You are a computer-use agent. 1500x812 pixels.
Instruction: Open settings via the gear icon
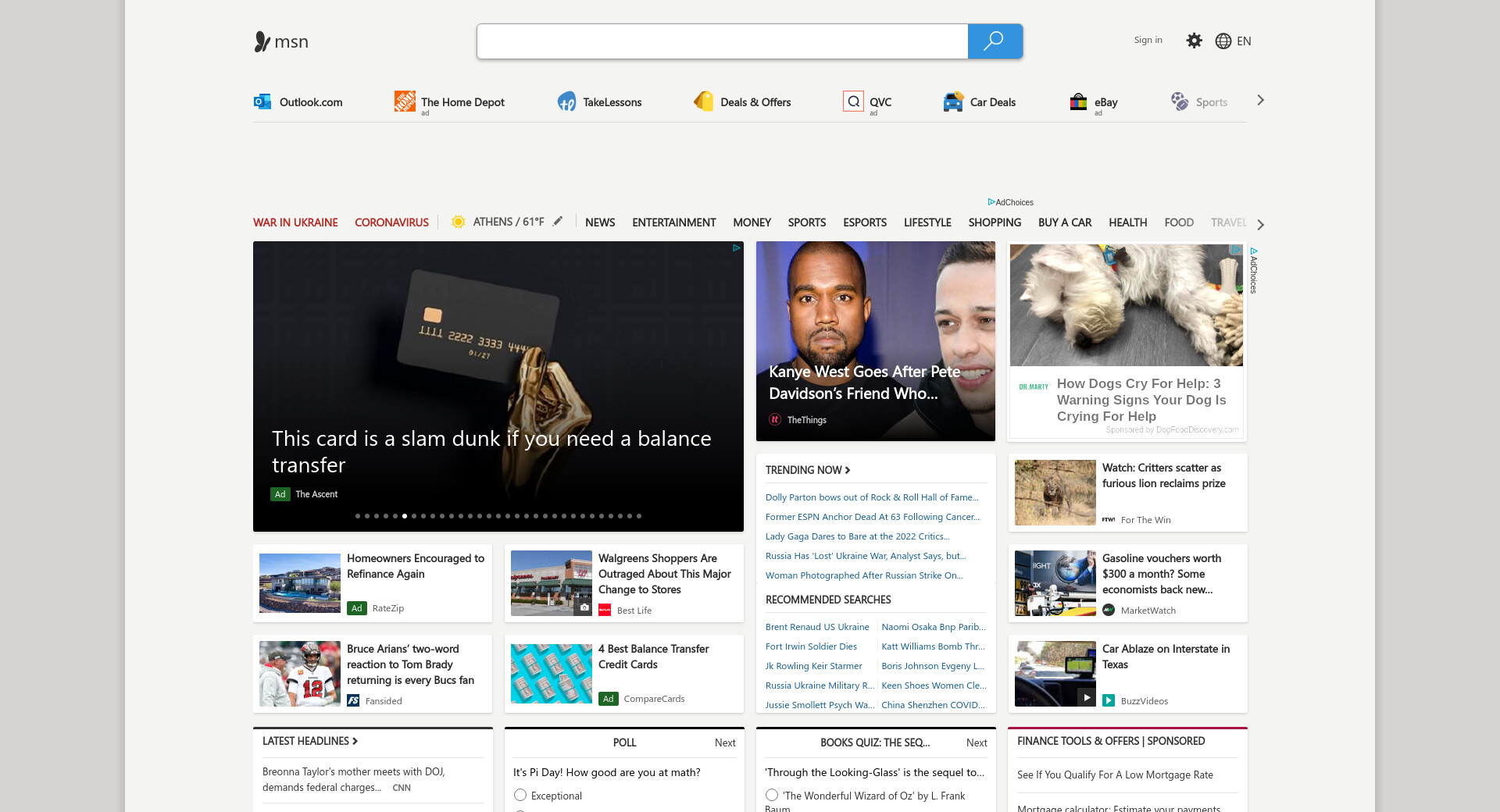[x=1194, y=41]
